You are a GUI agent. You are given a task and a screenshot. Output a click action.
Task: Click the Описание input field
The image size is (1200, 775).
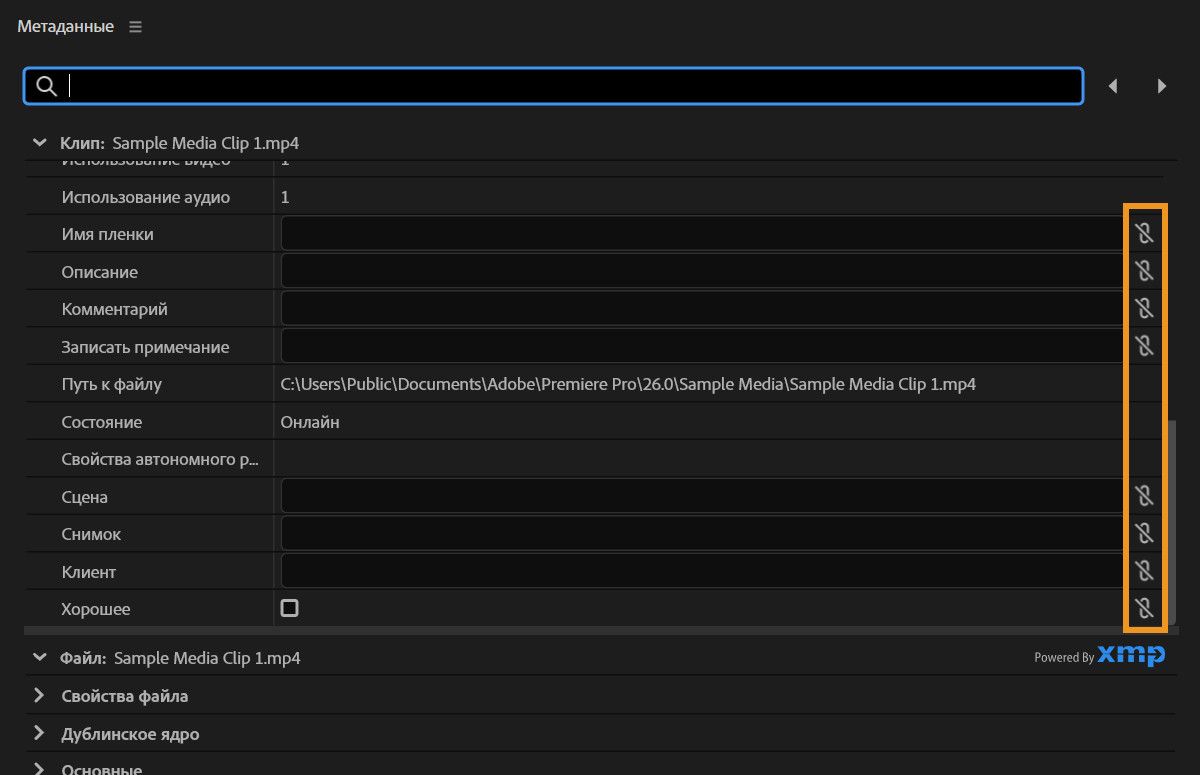tap(702, 271)
